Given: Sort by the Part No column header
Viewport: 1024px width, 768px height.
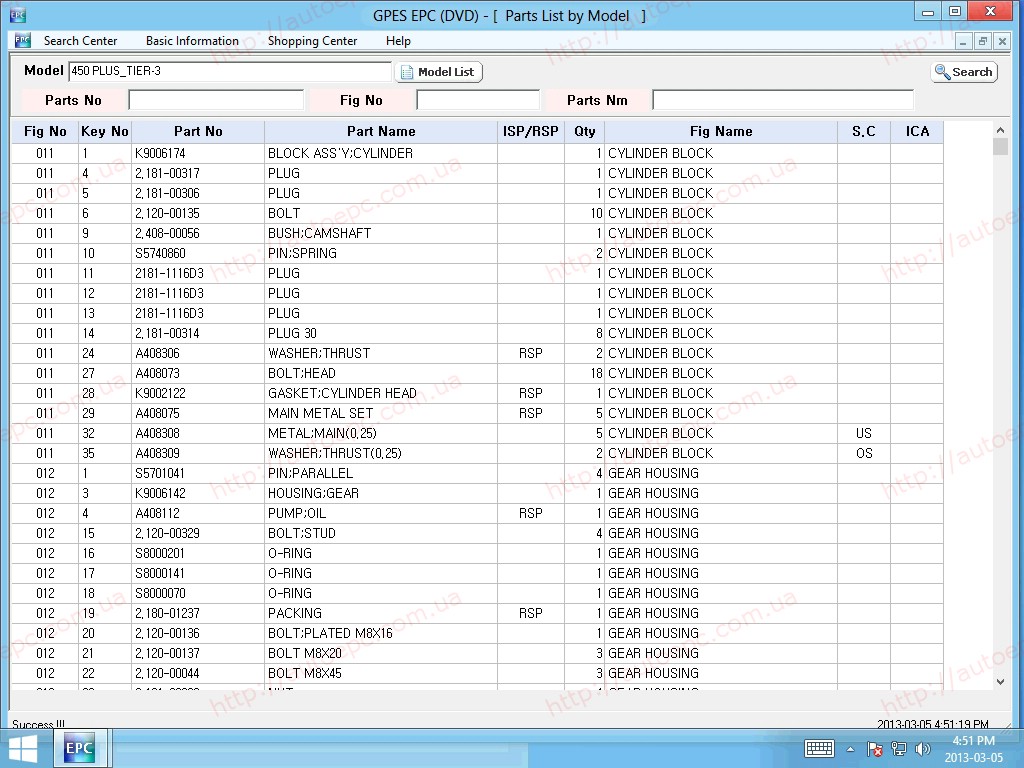Looking at the screenshot, I should tap(198, 131).
